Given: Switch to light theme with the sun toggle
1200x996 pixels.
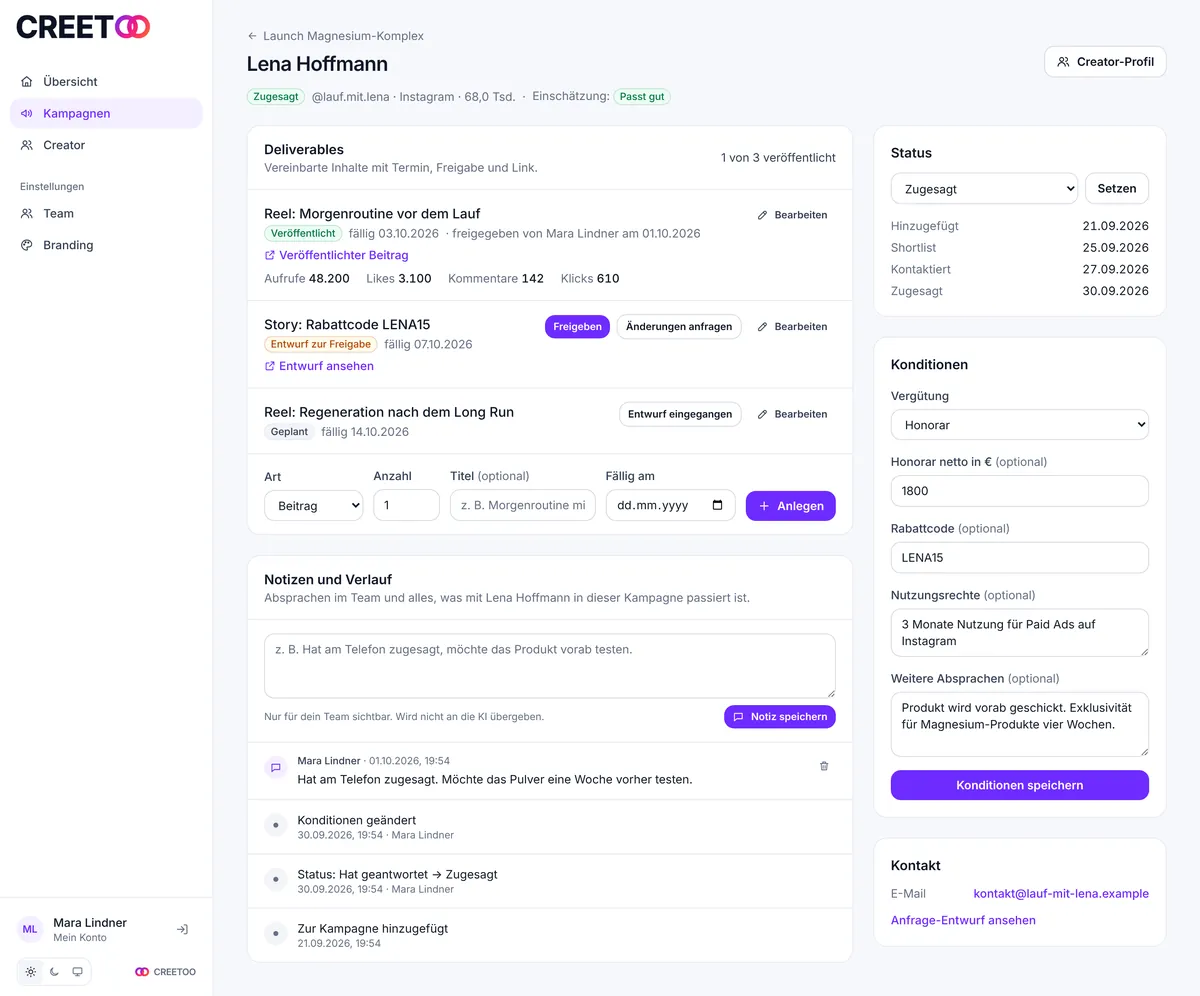Looking at the screenshot, I should coord(31,972).
